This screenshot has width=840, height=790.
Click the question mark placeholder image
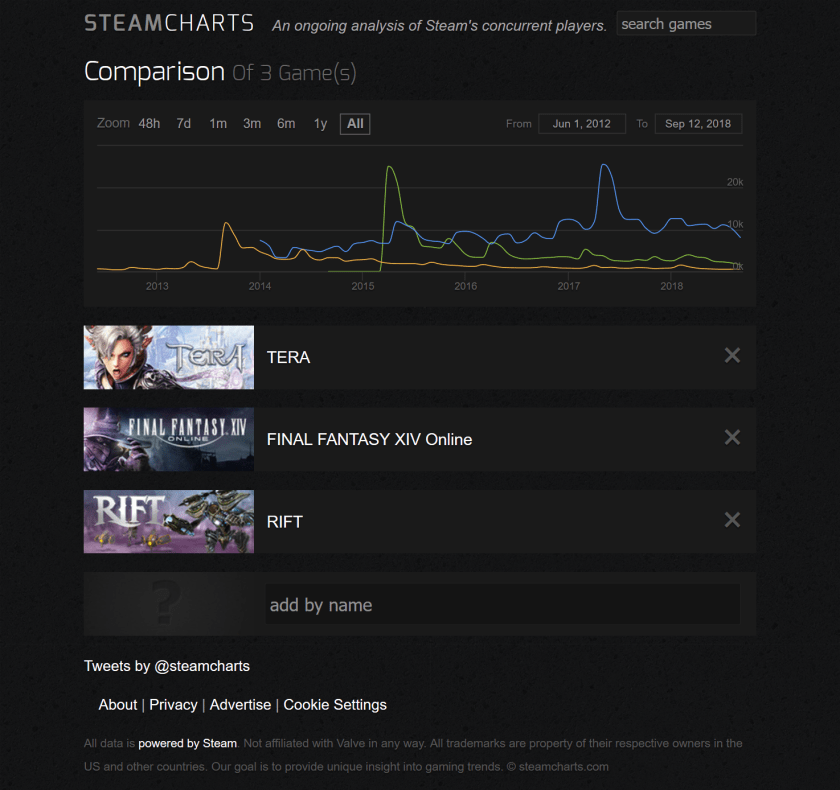[x=168, y=604]
